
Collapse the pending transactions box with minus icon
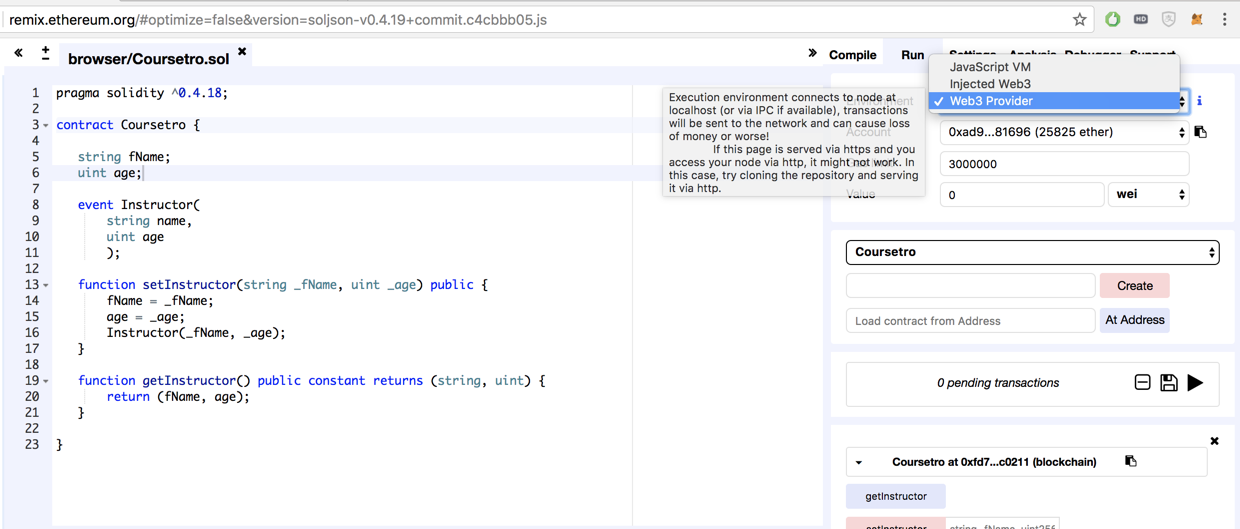(x=1142, y=383)
